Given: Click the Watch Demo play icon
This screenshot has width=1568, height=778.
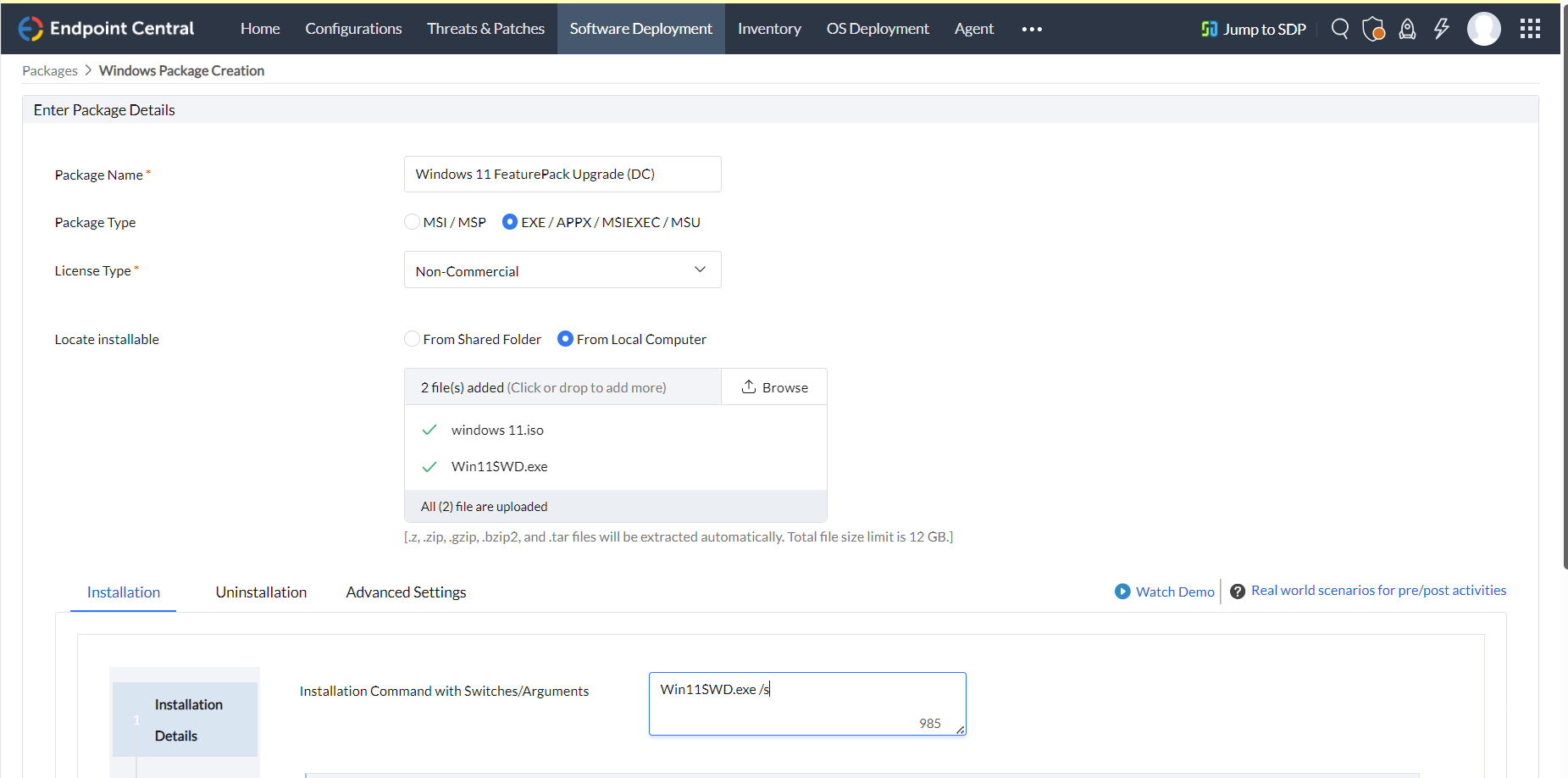Looking at the screenshot, I should pyautogui.click(x=1122, y=592).
